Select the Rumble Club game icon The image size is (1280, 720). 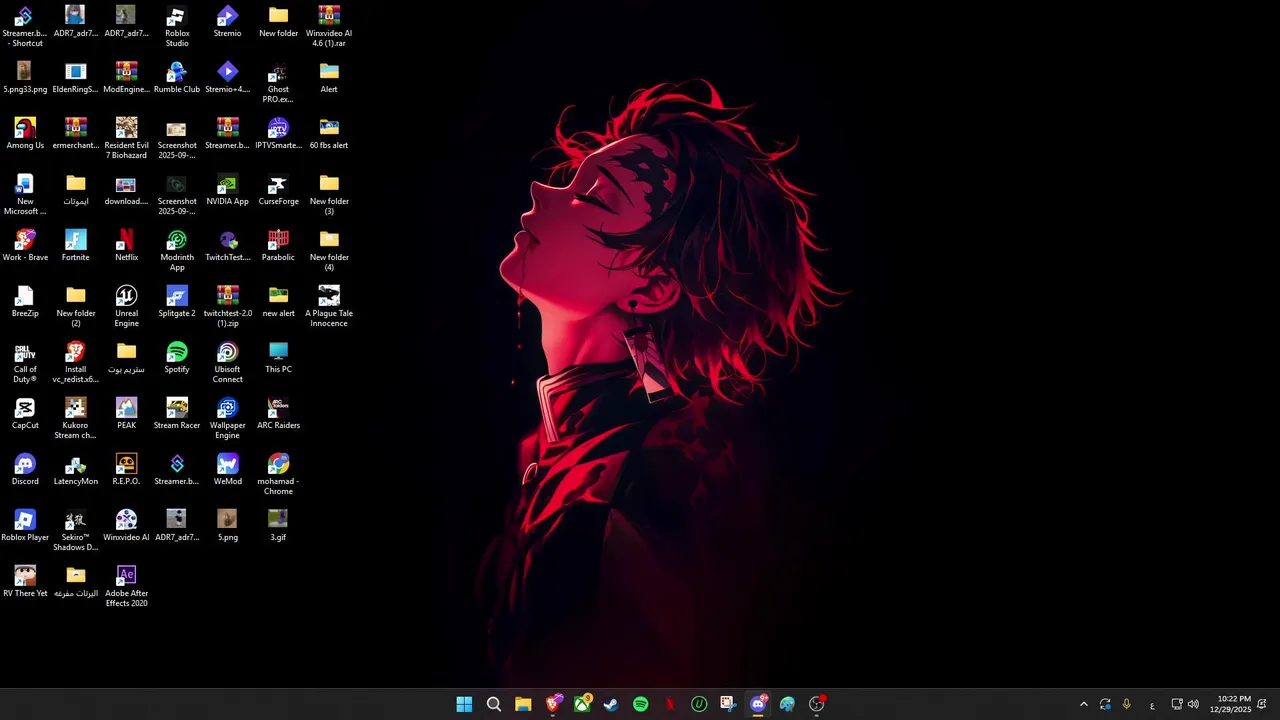tap(177, 78)
